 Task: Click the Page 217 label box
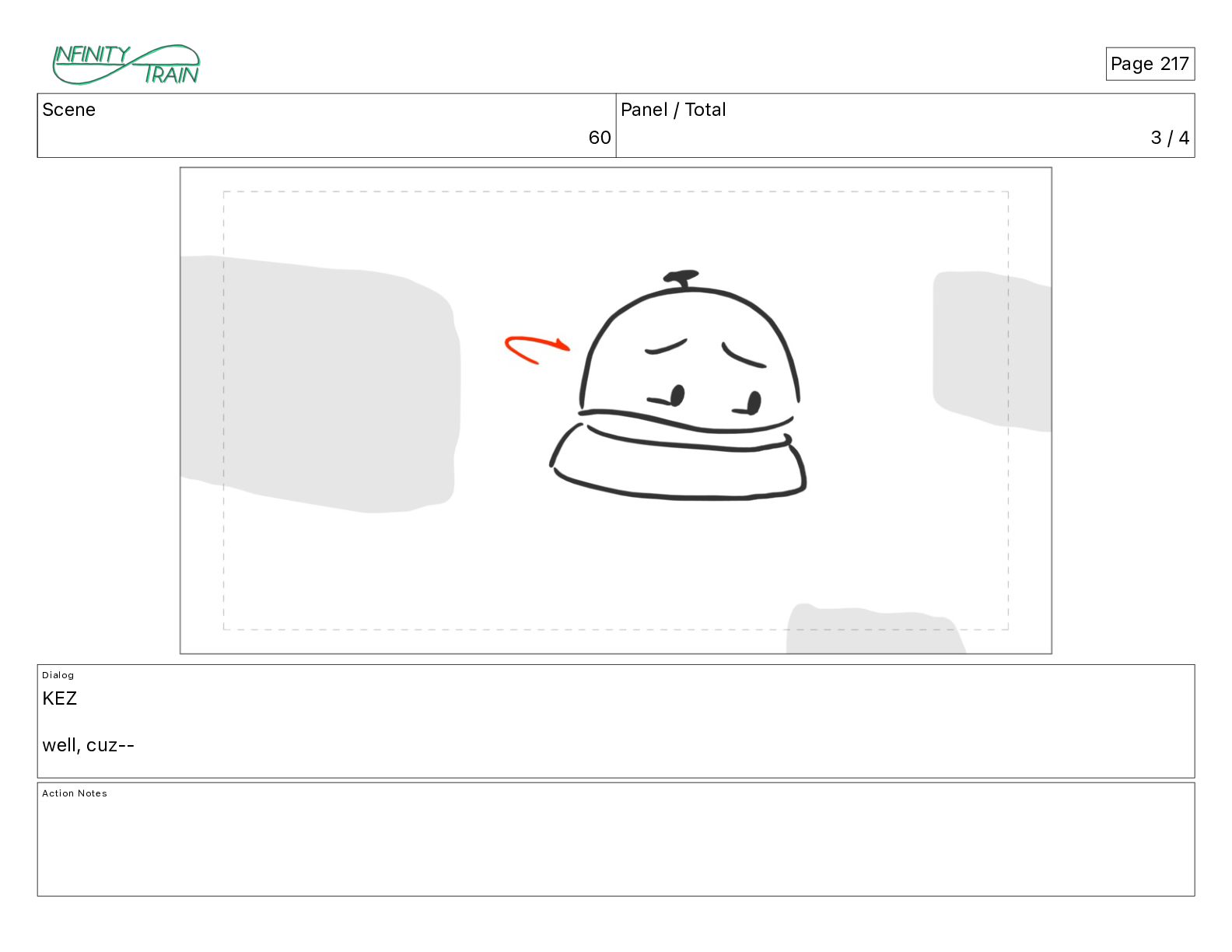[x=1150, y=64]
